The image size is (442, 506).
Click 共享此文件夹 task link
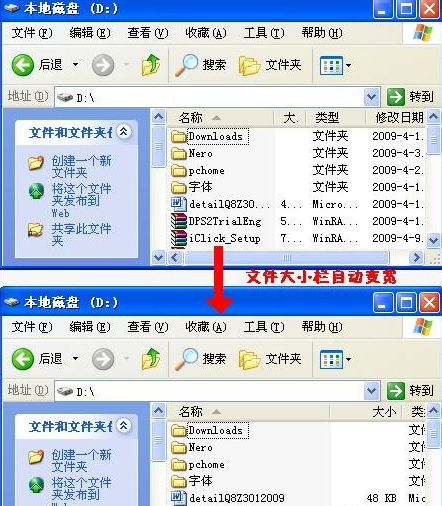[x=81, y=234]
